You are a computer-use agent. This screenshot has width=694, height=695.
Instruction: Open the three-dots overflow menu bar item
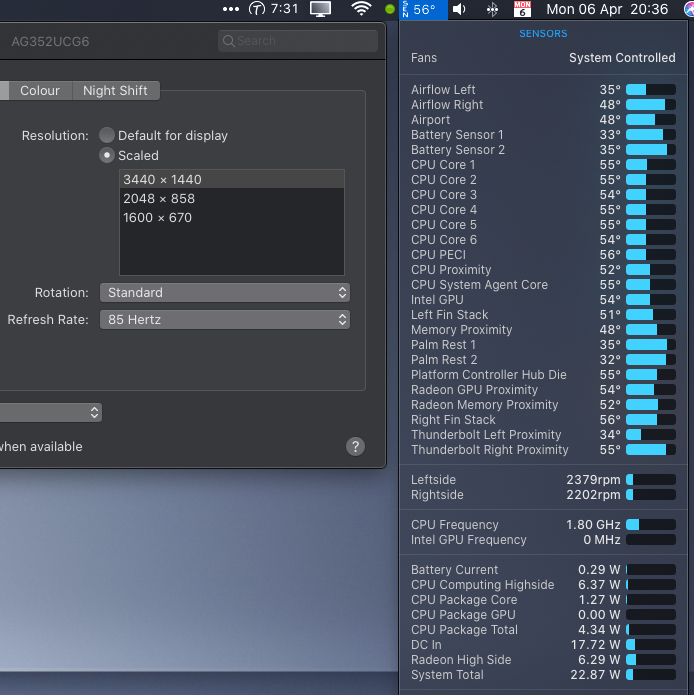[230, 9]
